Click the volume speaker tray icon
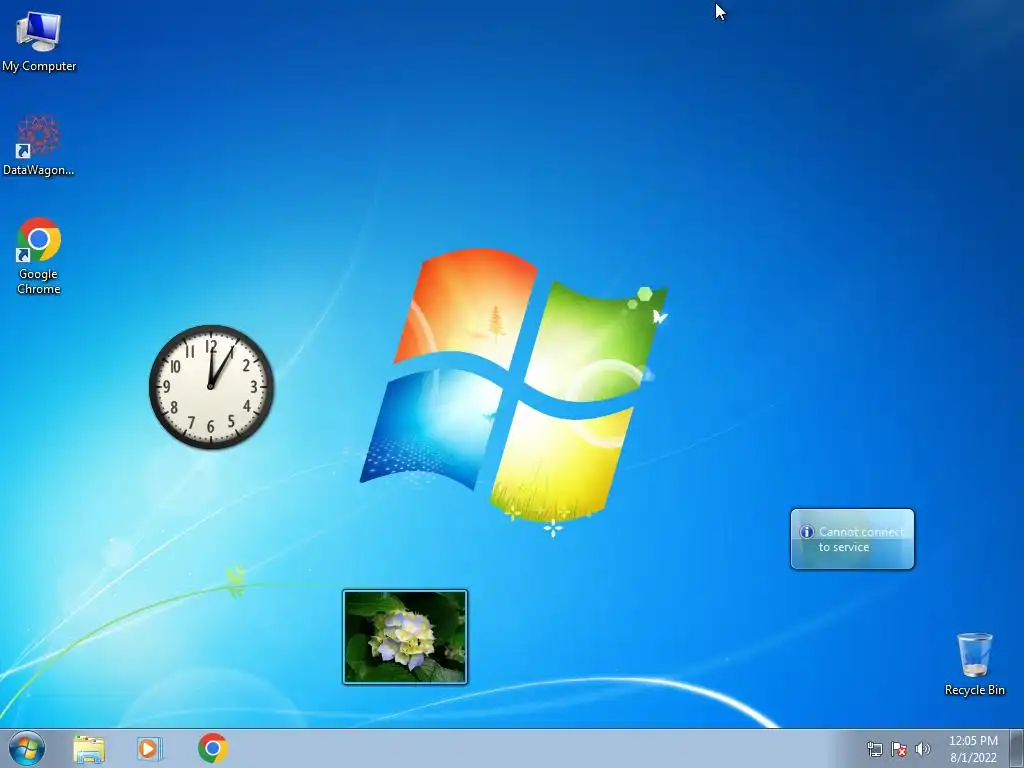The image size is (1024, 768). point(922,749)
